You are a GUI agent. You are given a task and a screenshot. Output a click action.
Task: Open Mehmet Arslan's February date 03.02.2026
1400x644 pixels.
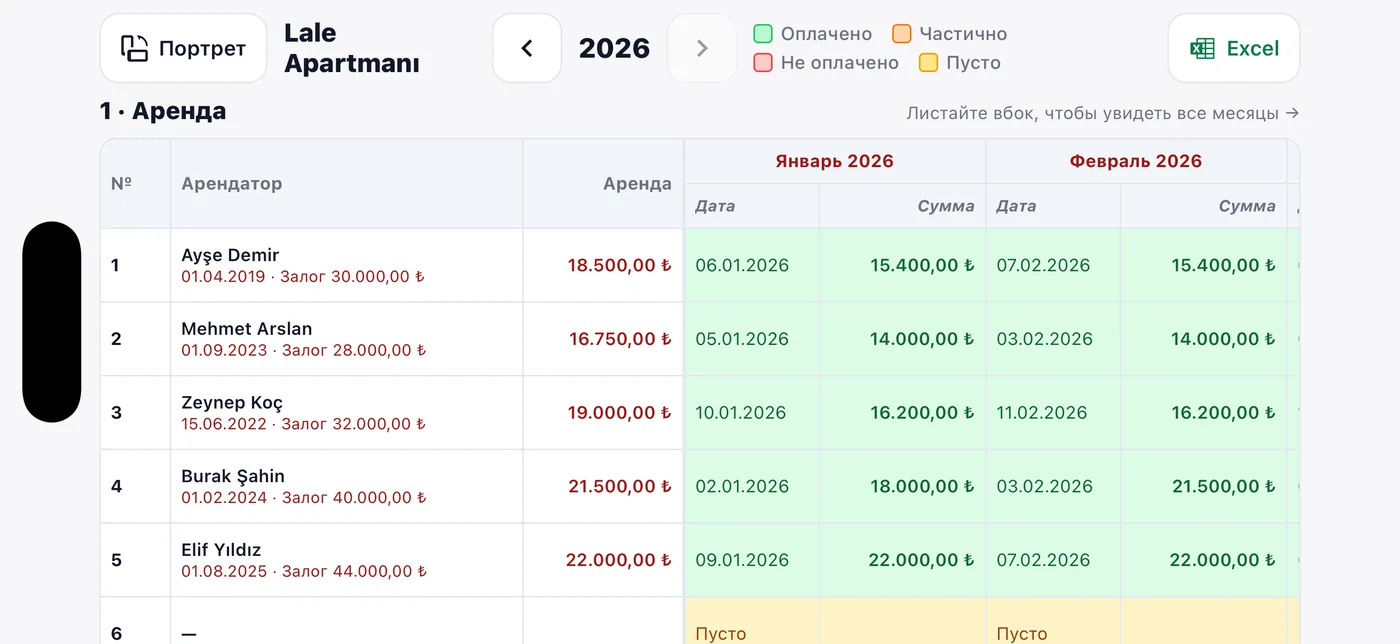pyautogui.click(x=1045, y=339)
